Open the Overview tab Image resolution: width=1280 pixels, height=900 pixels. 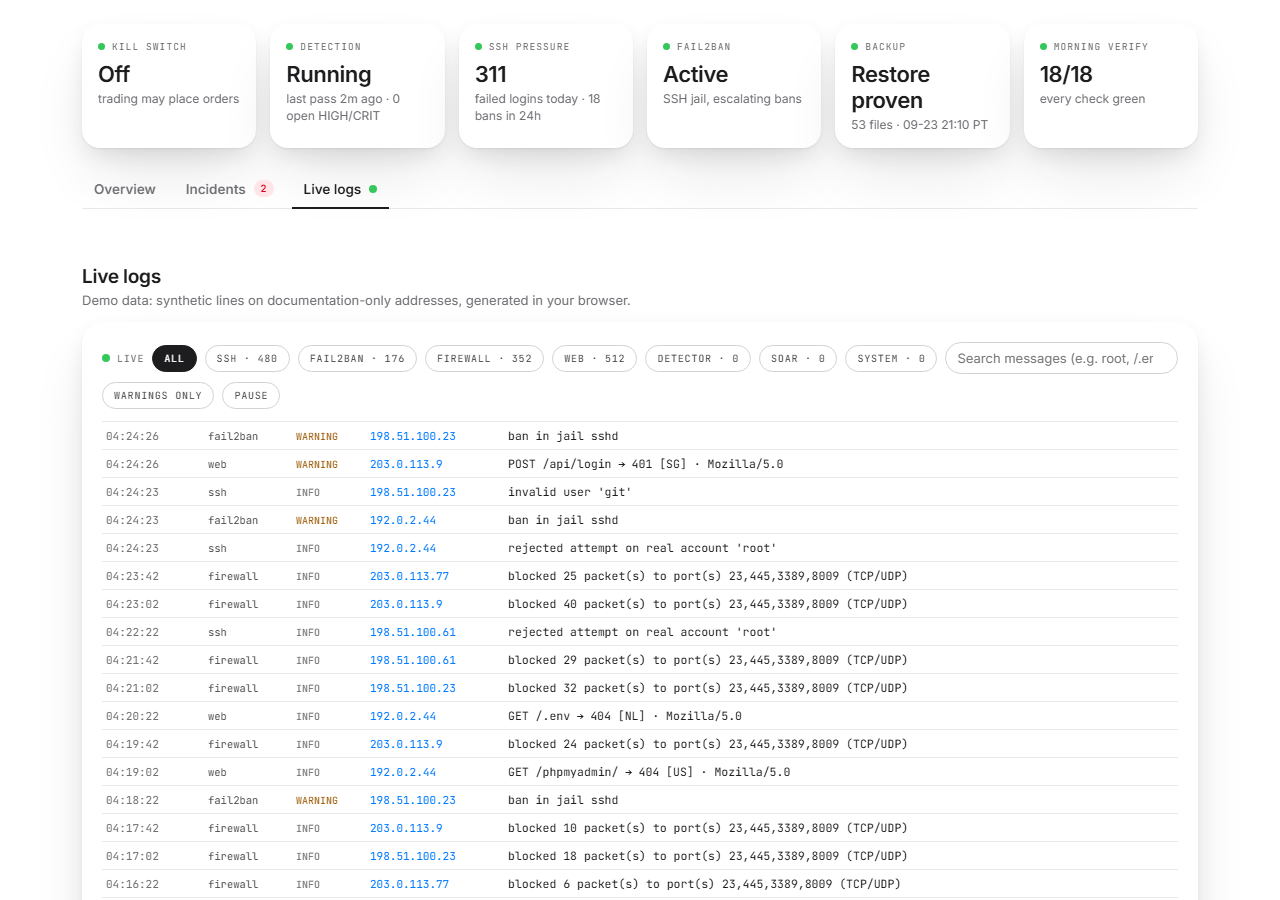(125, 189)
